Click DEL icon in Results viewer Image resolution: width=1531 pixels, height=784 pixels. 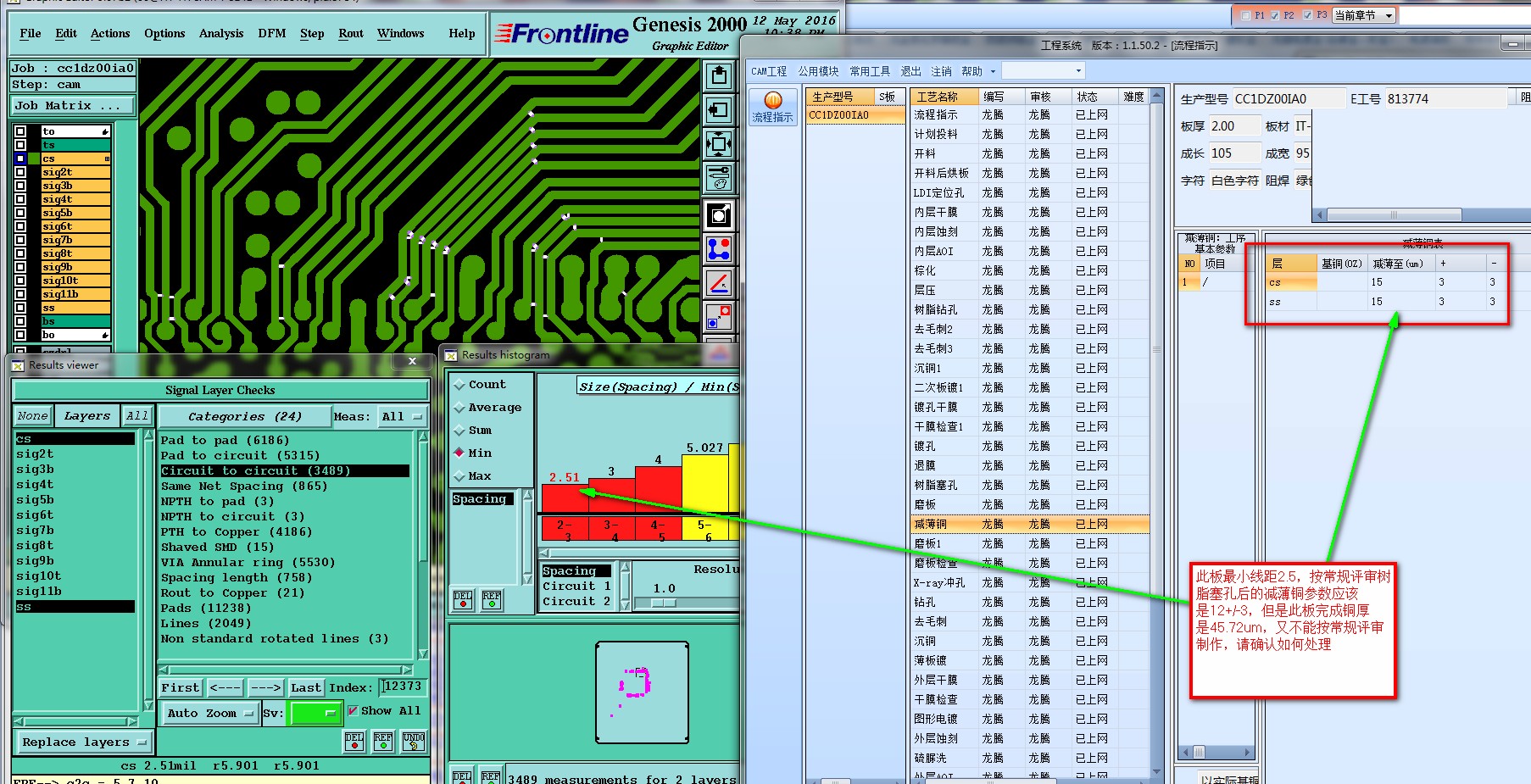[354, 741]
